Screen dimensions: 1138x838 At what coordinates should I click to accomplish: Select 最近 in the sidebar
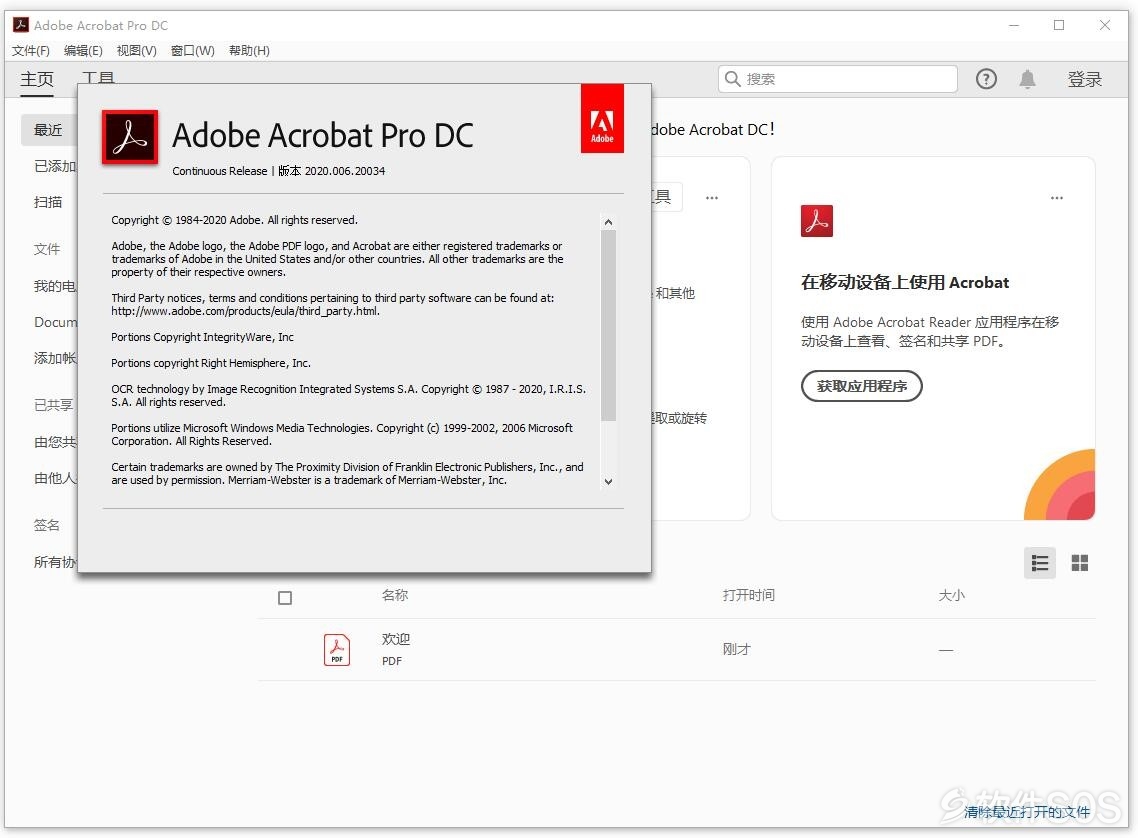coord(49,129)
